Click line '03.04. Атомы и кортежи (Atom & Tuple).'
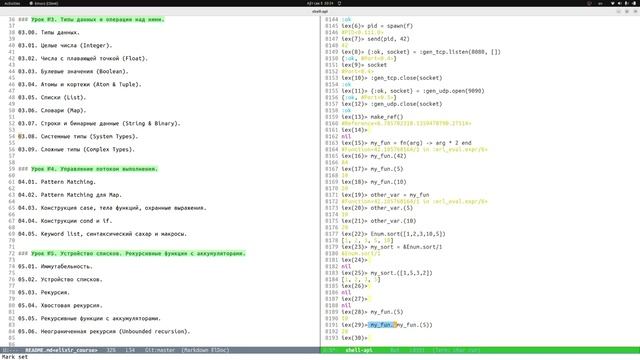Image resolution: width=640 pixels, height=360 pixels. click(80, 84)
